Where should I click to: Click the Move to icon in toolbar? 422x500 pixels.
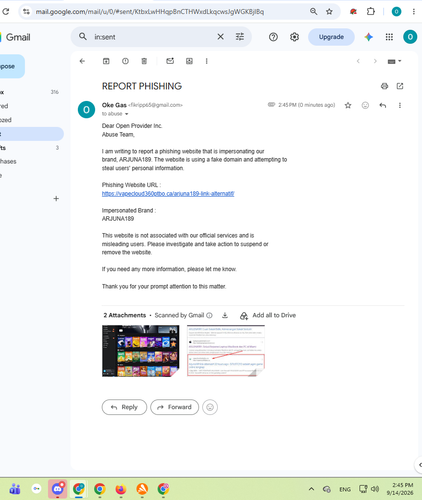[x=189, y=61]
